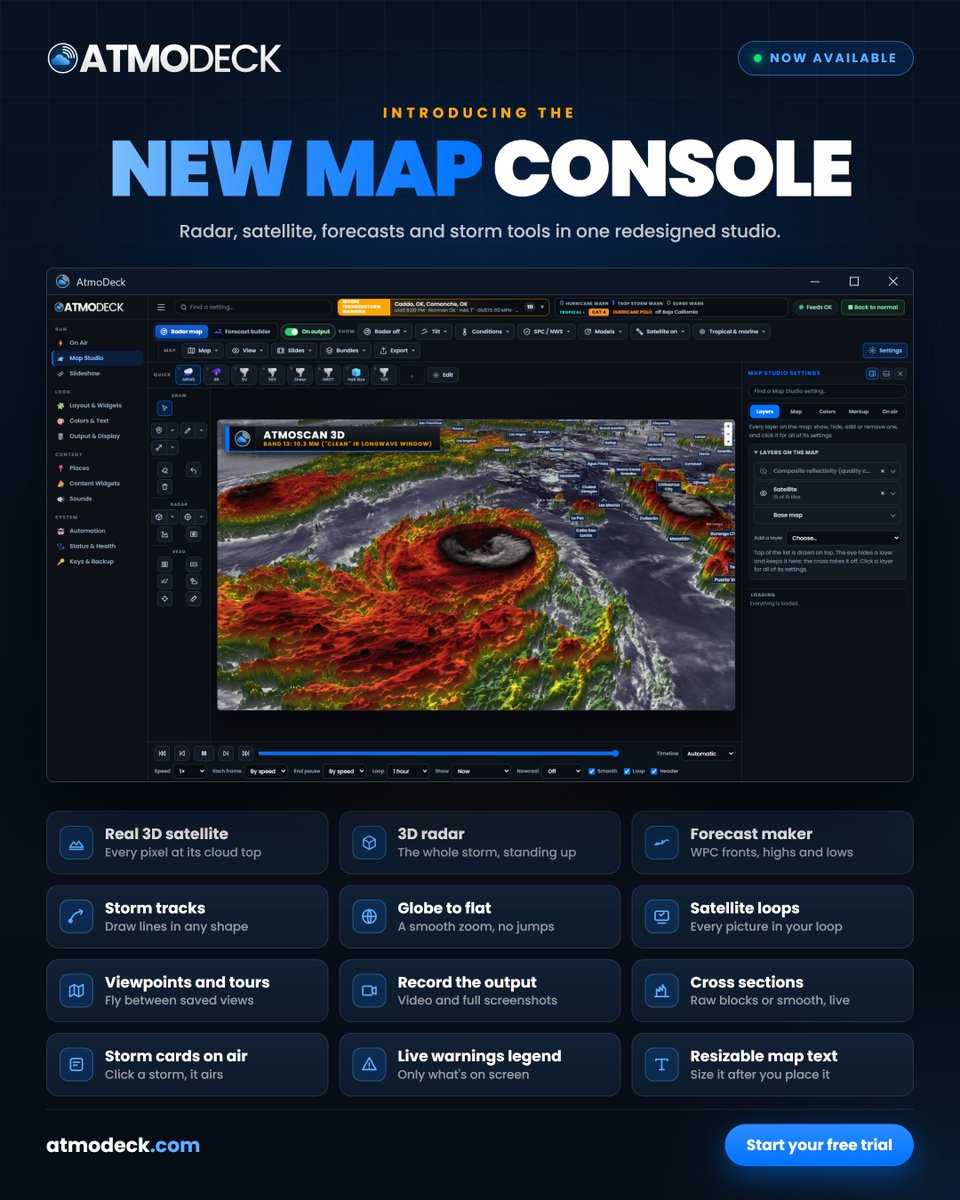
Task: Select the SRV quick preset
Action: [x=272, y=375]
